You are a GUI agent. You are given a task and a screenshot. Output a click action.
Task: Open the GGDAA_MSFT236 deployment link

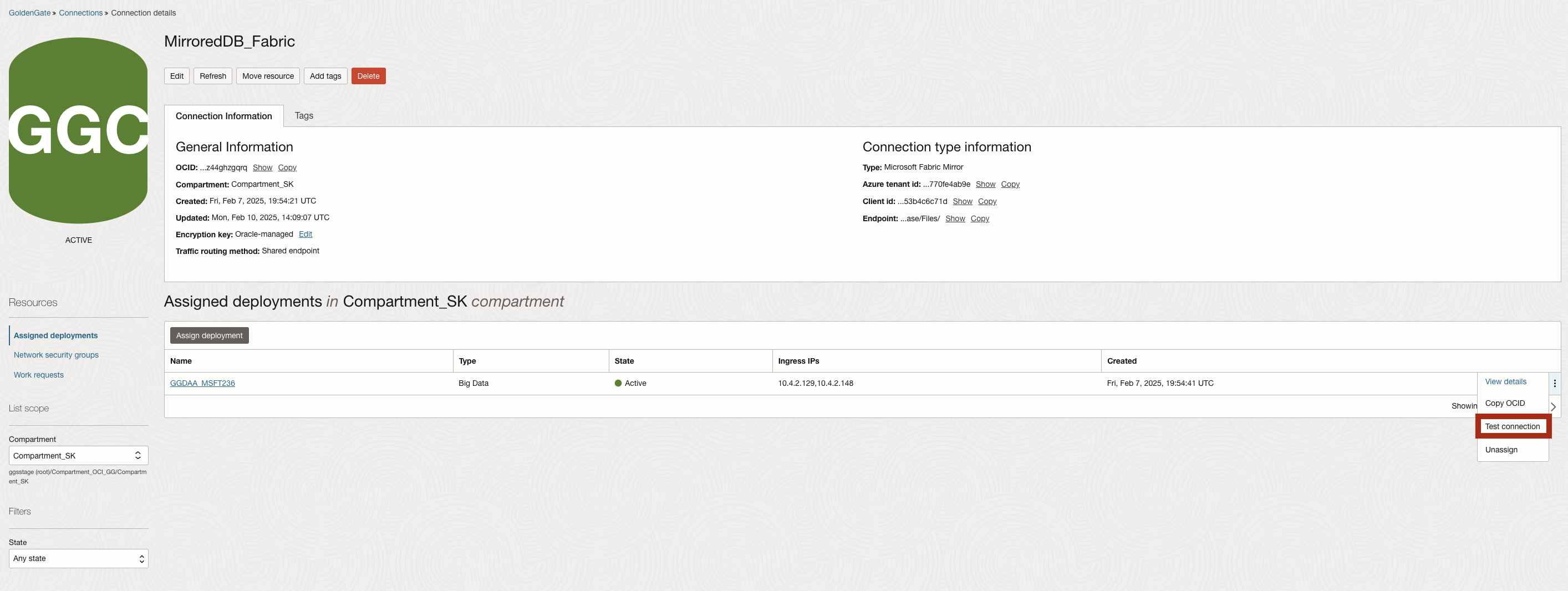202,384
